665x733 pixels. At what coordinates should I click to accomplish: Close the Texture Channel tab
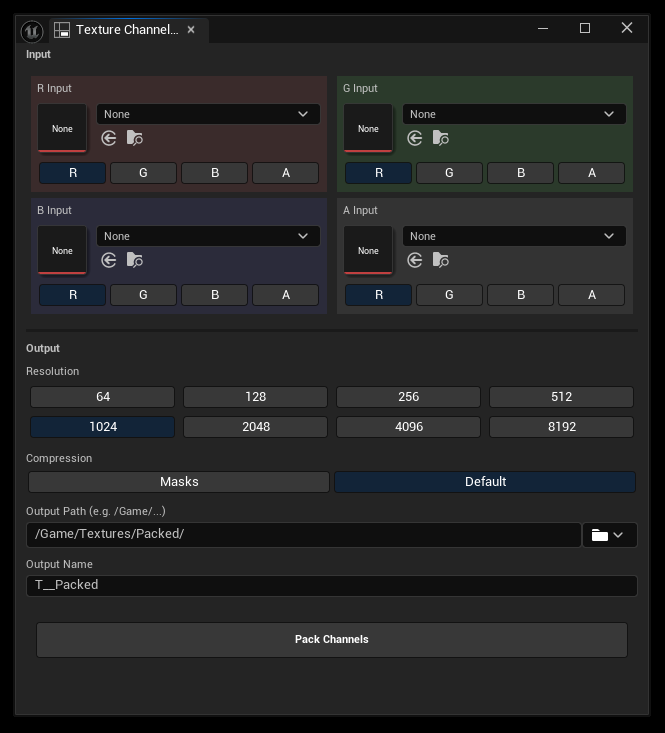tap(191, 29)
